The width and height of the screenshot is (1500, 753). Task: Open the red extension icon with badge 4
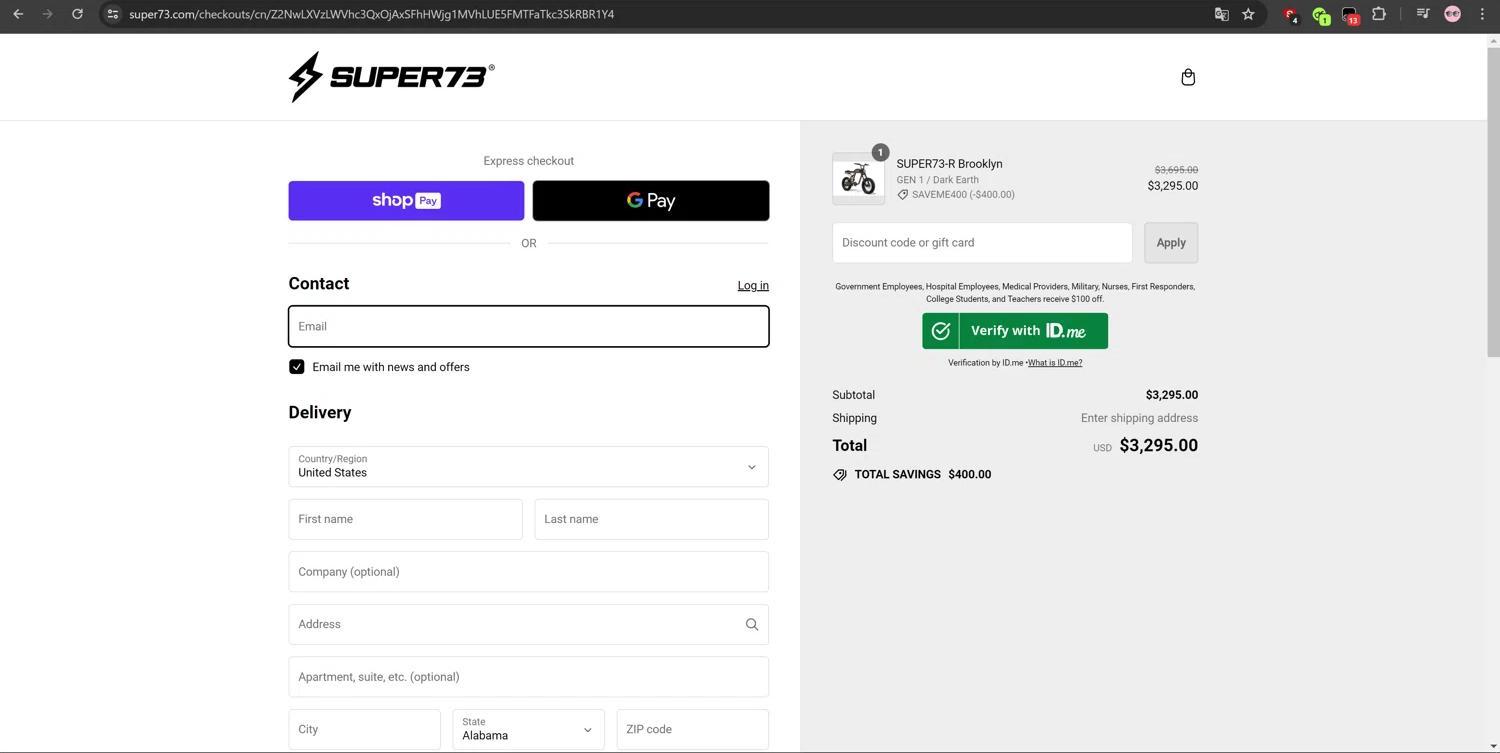[1290, 15]
